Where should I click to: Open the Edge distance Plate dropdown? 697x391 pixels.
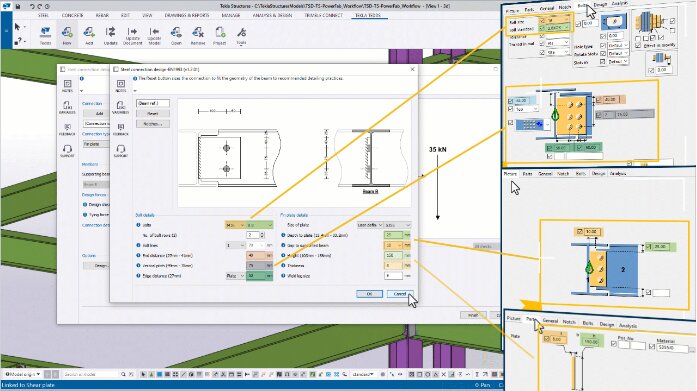(235, 276)
